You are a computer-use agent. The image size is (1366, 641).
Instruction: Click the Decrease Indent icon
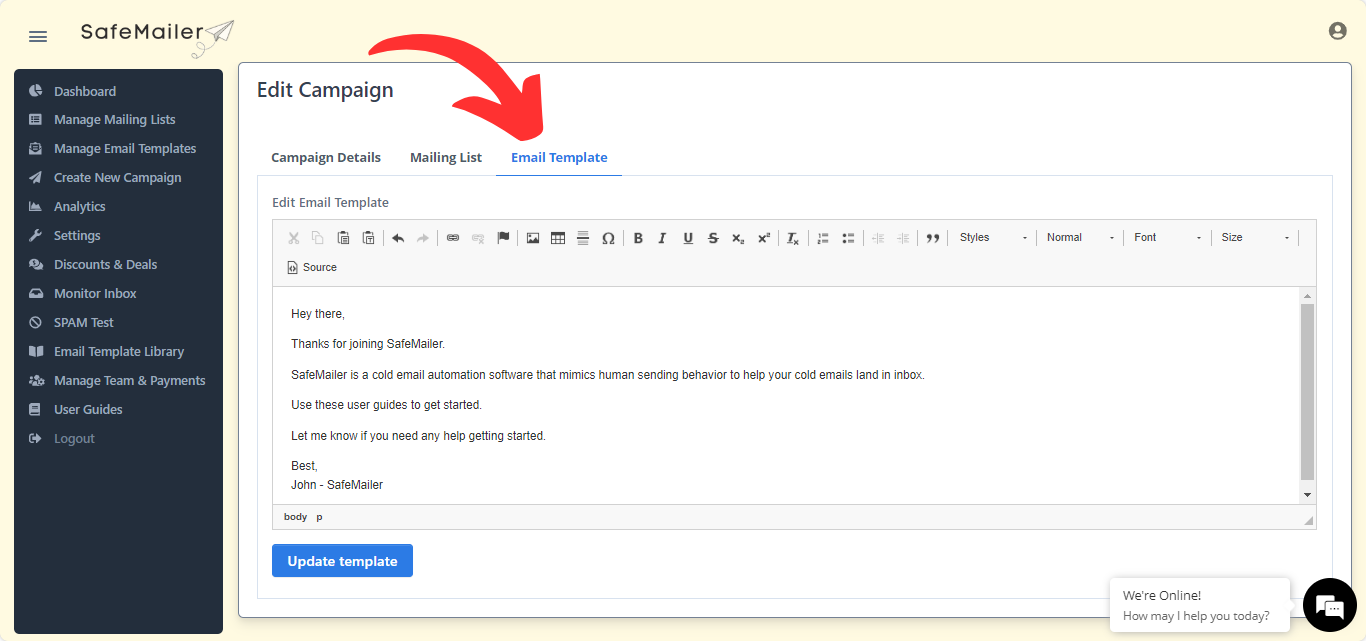point(878,238)
